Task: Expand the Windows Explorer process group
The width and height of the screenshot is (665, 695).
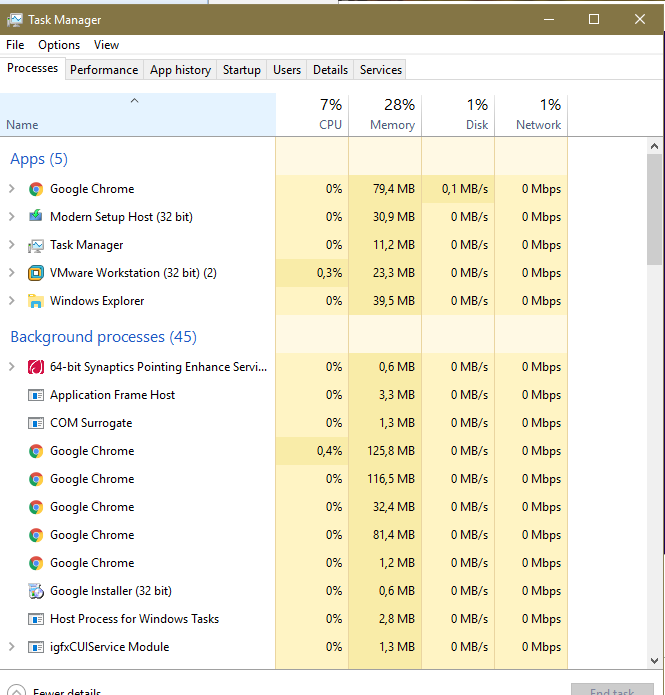Action: pos(12,301)
